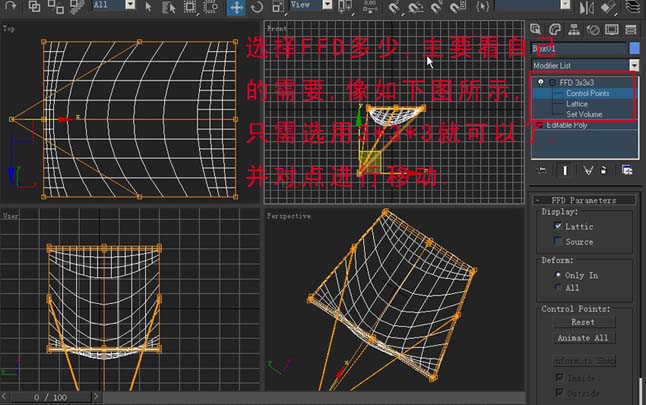Toggle FFD 3x3x3 lightbulb visibility

pos(541,82)
